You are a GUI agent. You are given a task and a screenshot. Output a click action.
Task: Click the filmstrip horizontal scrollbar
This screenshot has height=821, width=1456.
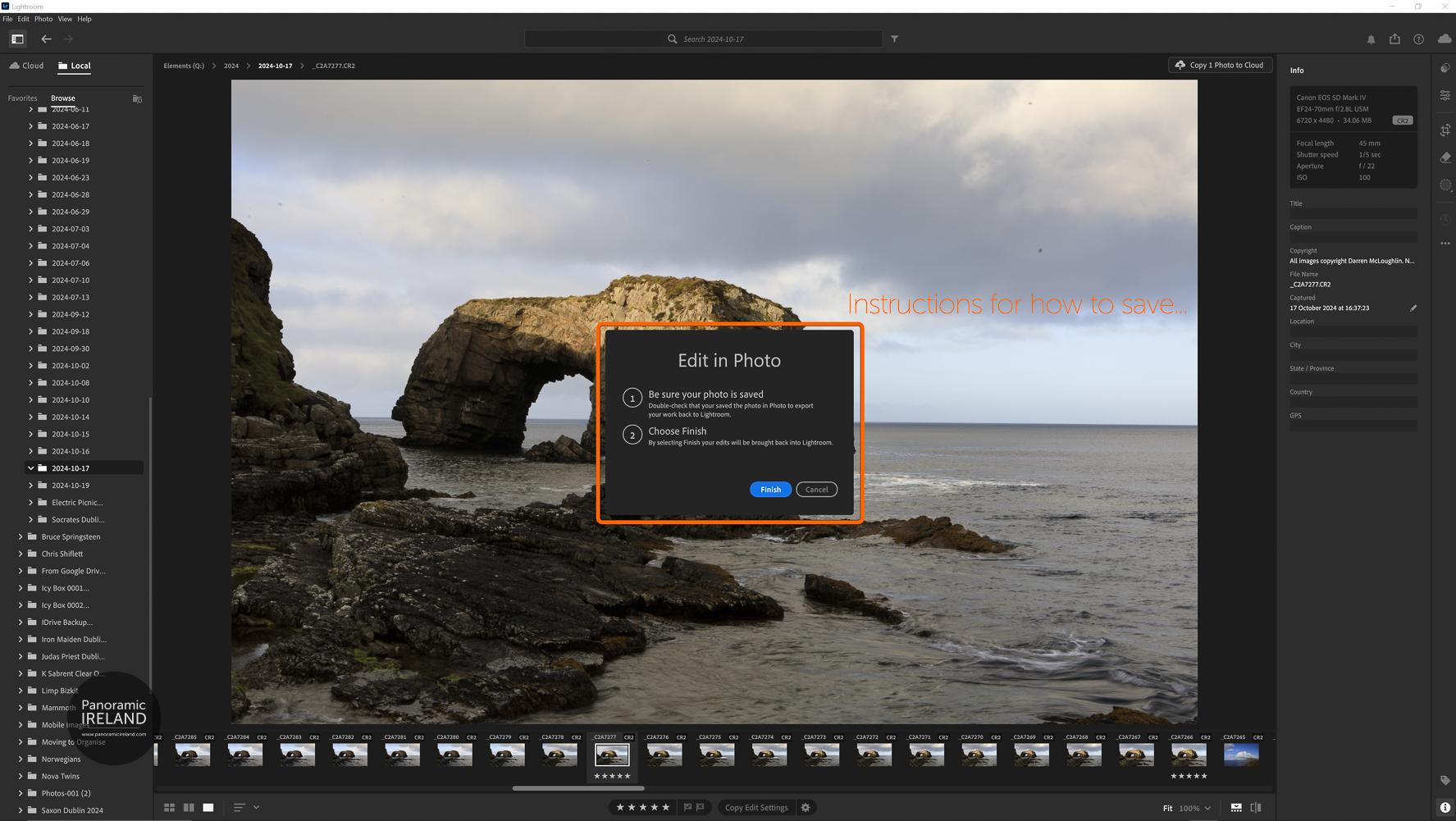578,788
